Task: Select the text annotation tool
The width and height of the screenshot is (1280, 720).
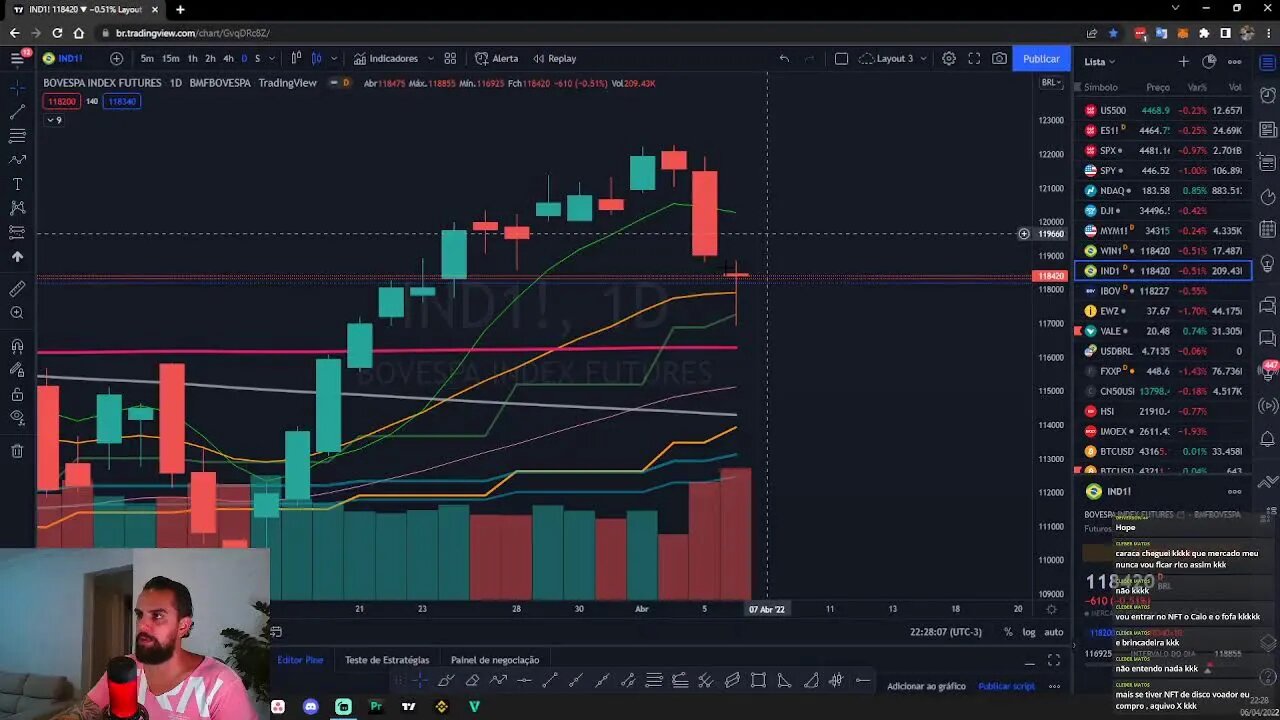Action: pos(17,184)
